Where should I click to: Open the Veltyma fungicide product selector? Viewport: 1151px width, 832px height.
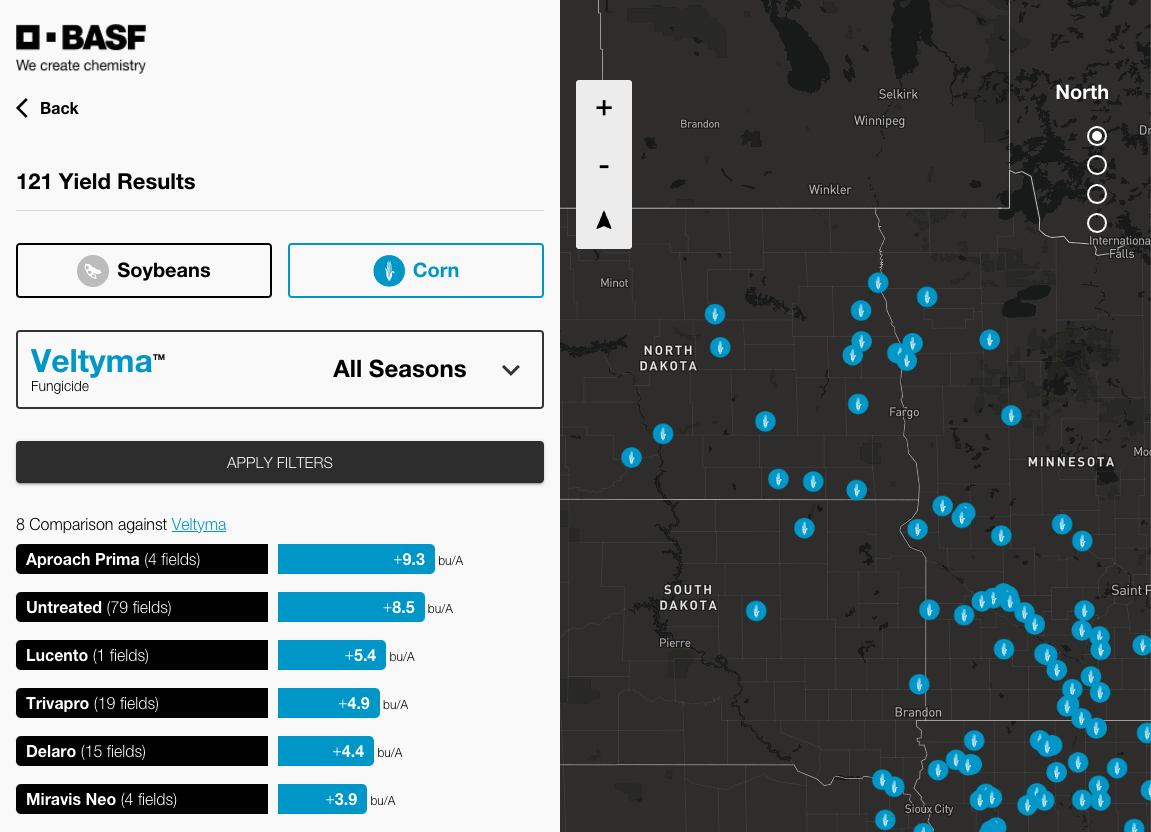tap(98, 369)
